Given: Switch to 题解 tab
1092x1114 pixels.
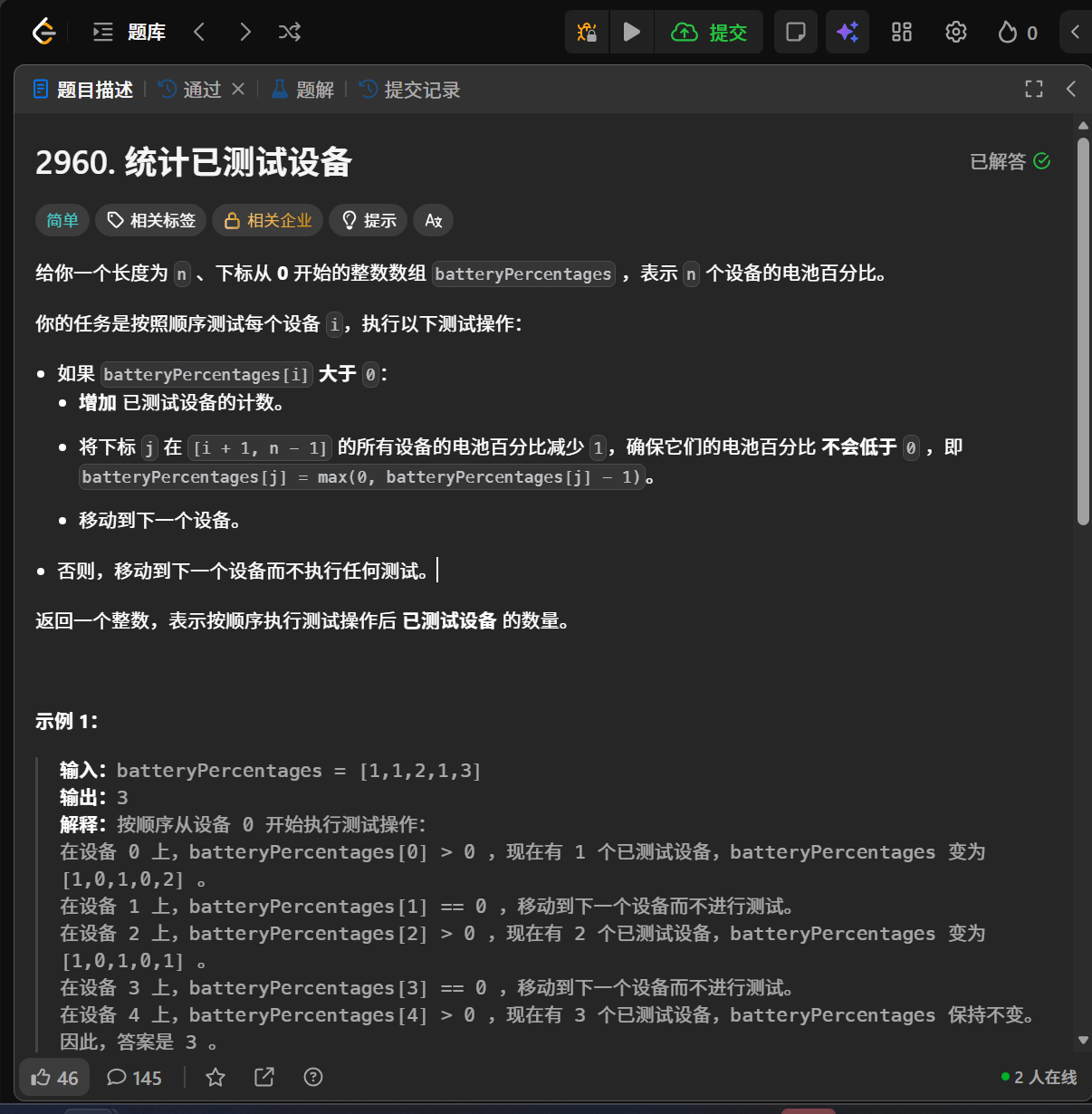Looking at the screenshot, I should (x=303, y=90).
